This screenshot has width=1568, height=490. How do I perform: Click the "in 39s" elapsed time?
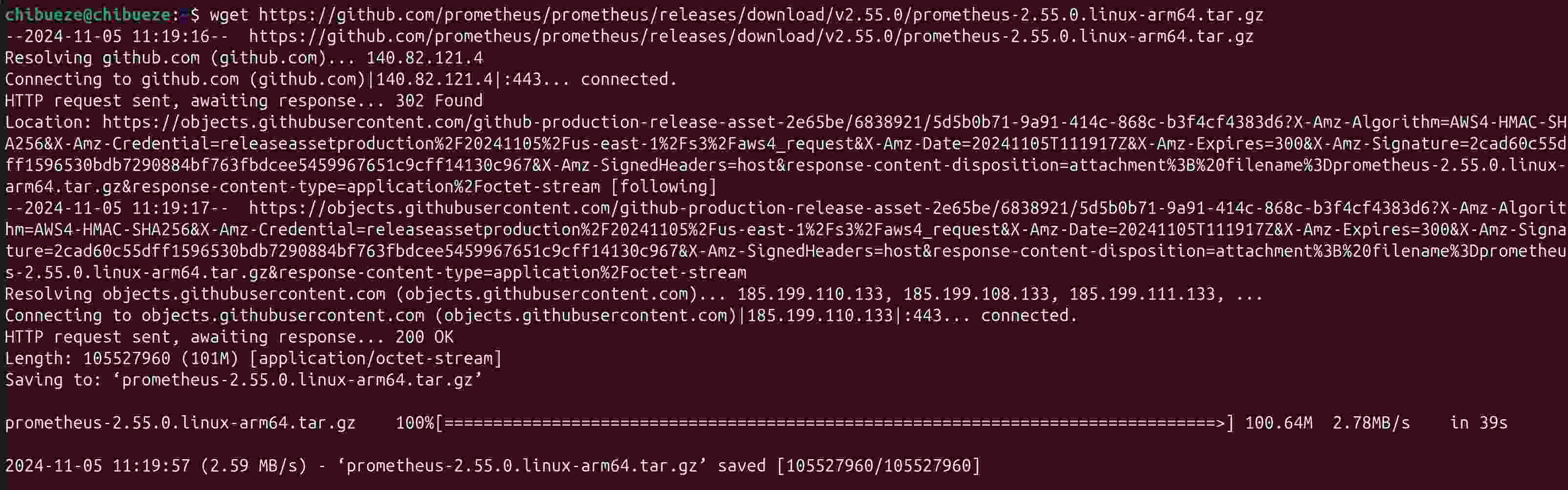pyautogui.click(x=1478, y=423)
